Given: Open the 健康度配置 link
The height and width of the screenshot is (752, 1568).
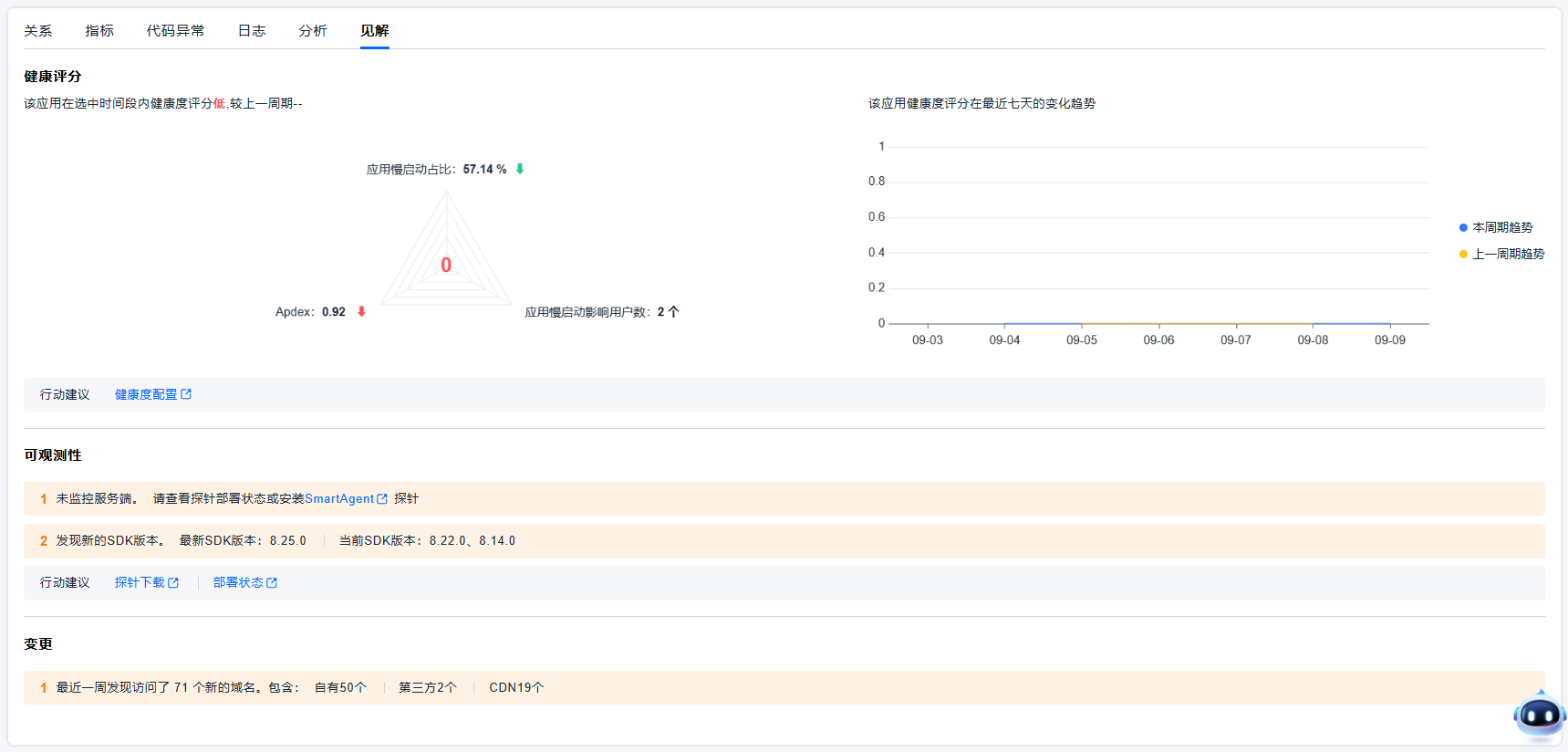Looking at the screenshot, I should point(146,394).
